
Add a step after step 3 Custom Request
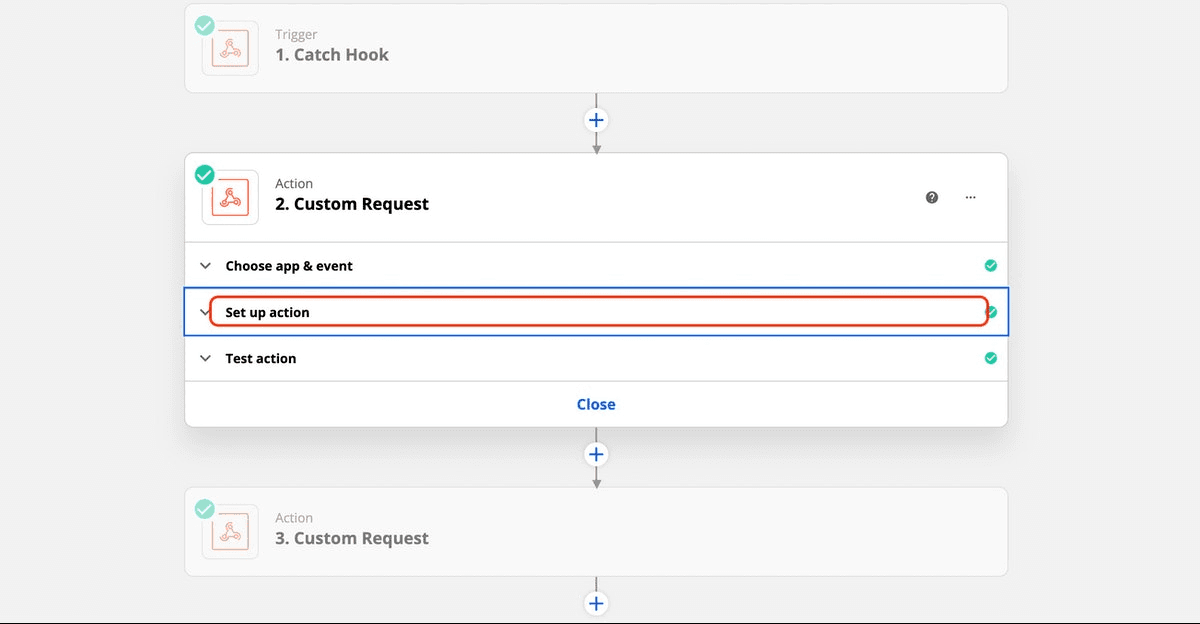(596, 603)
